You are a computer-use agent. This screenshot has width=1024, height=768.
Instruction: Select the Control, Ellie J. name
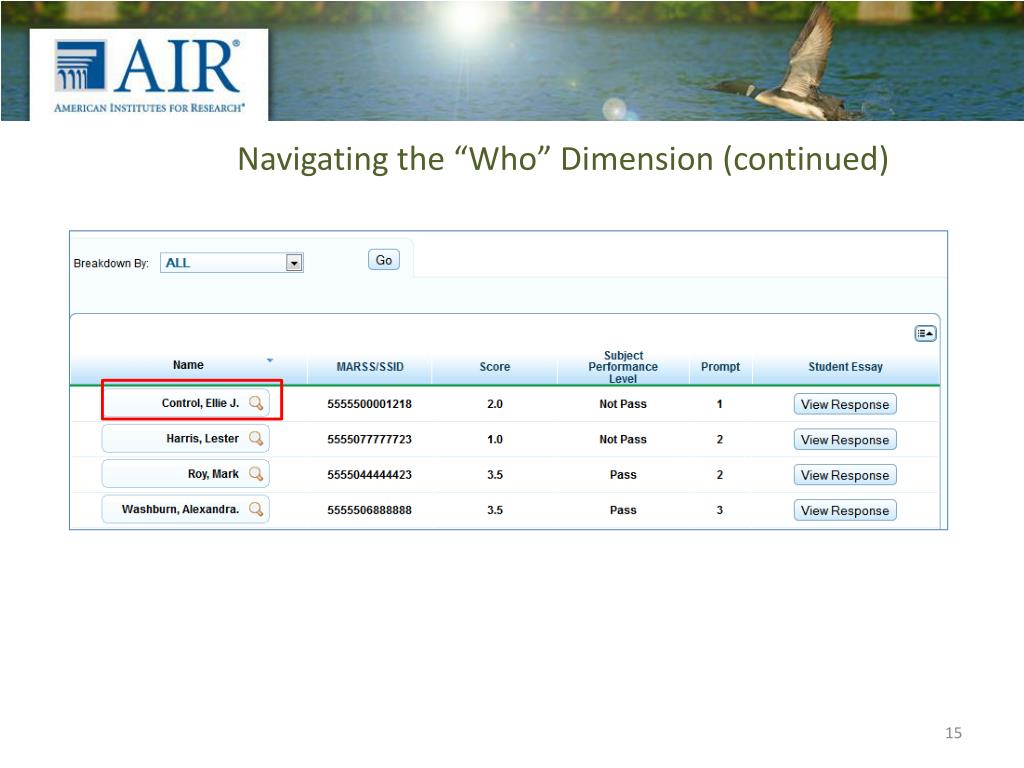pos(200,403)
